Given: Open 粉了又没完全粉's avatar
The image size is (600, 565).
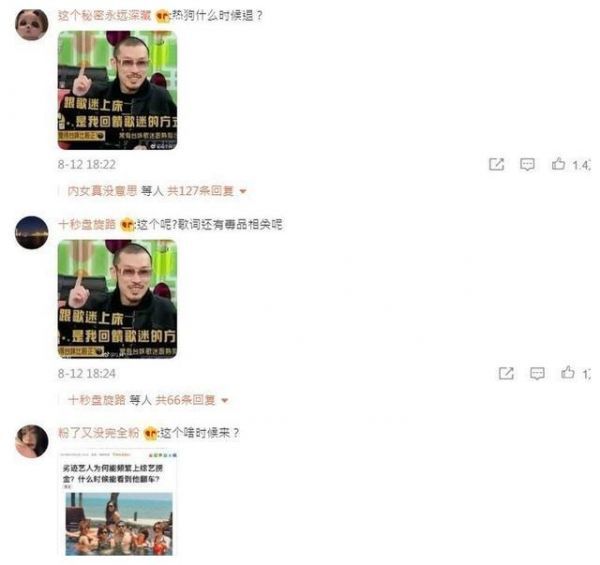Looking at the screenshot, I should tap(31, 441).
